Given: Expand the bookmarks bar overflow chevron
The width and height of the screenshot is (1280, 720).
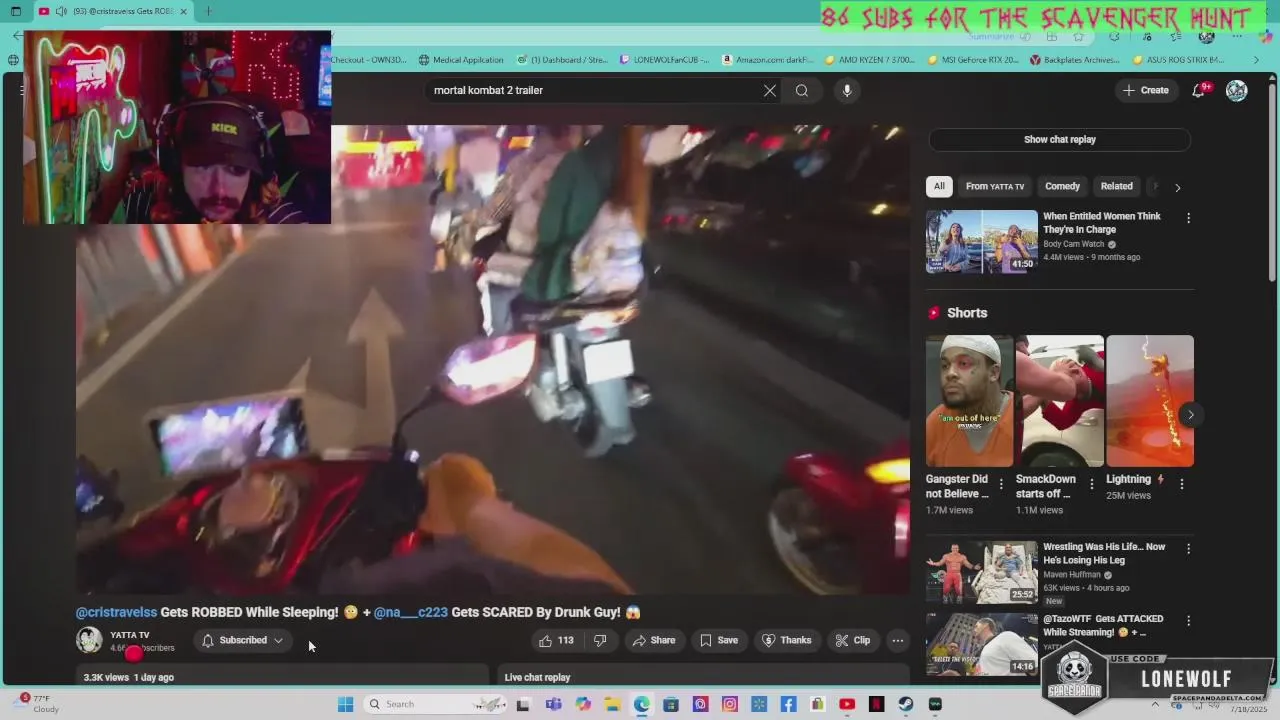Looking at the screenshot, I should coord(1257,60).
